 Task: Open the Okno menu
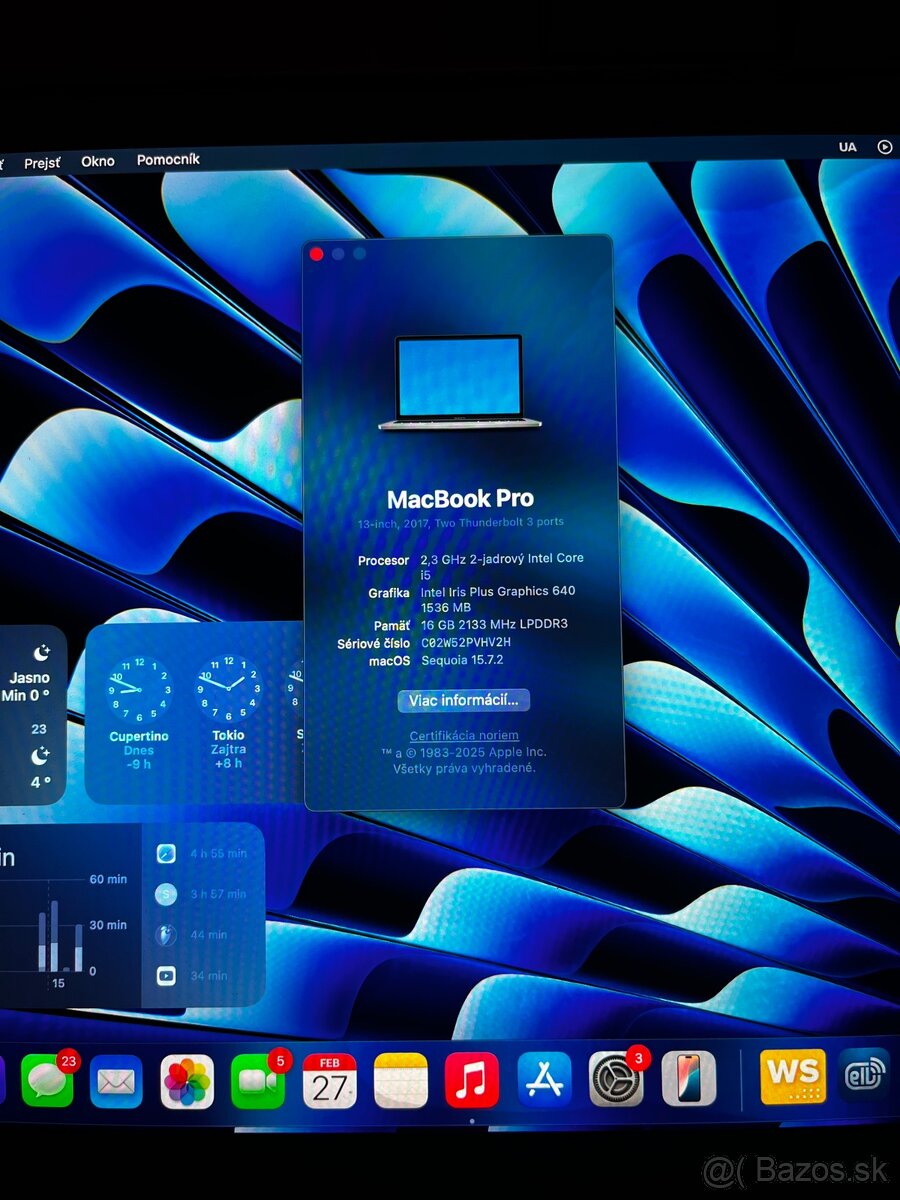(97, 160)
